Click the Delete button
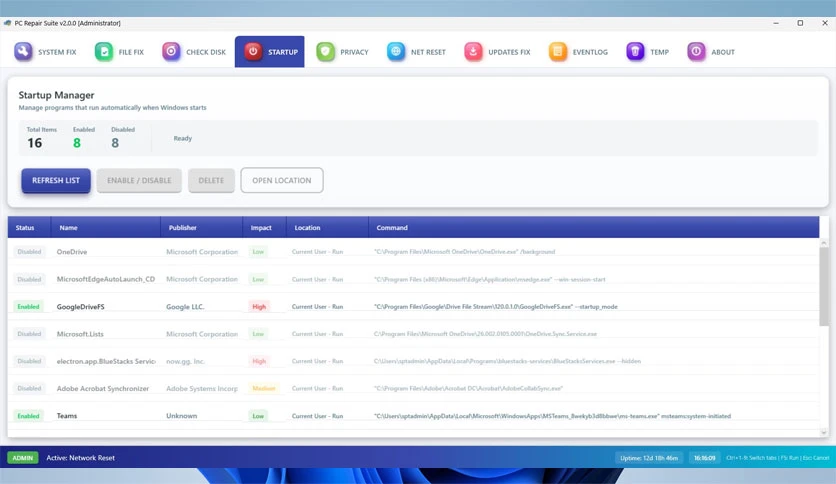The width and height of the screenshot is (836, 484). (211, 180)
